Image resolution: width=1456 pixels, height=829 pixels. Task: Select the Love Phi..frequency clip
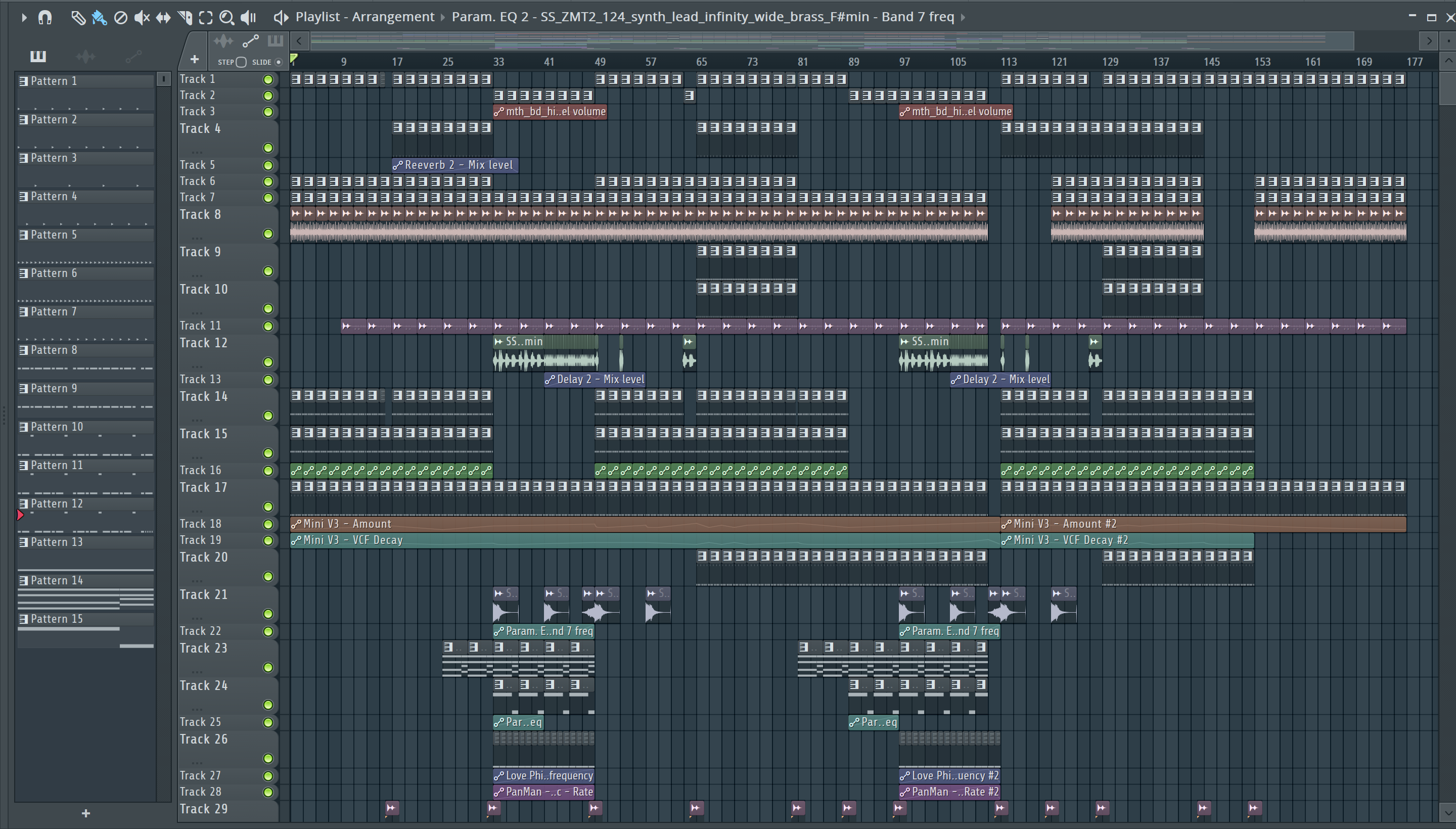(544, 775)
